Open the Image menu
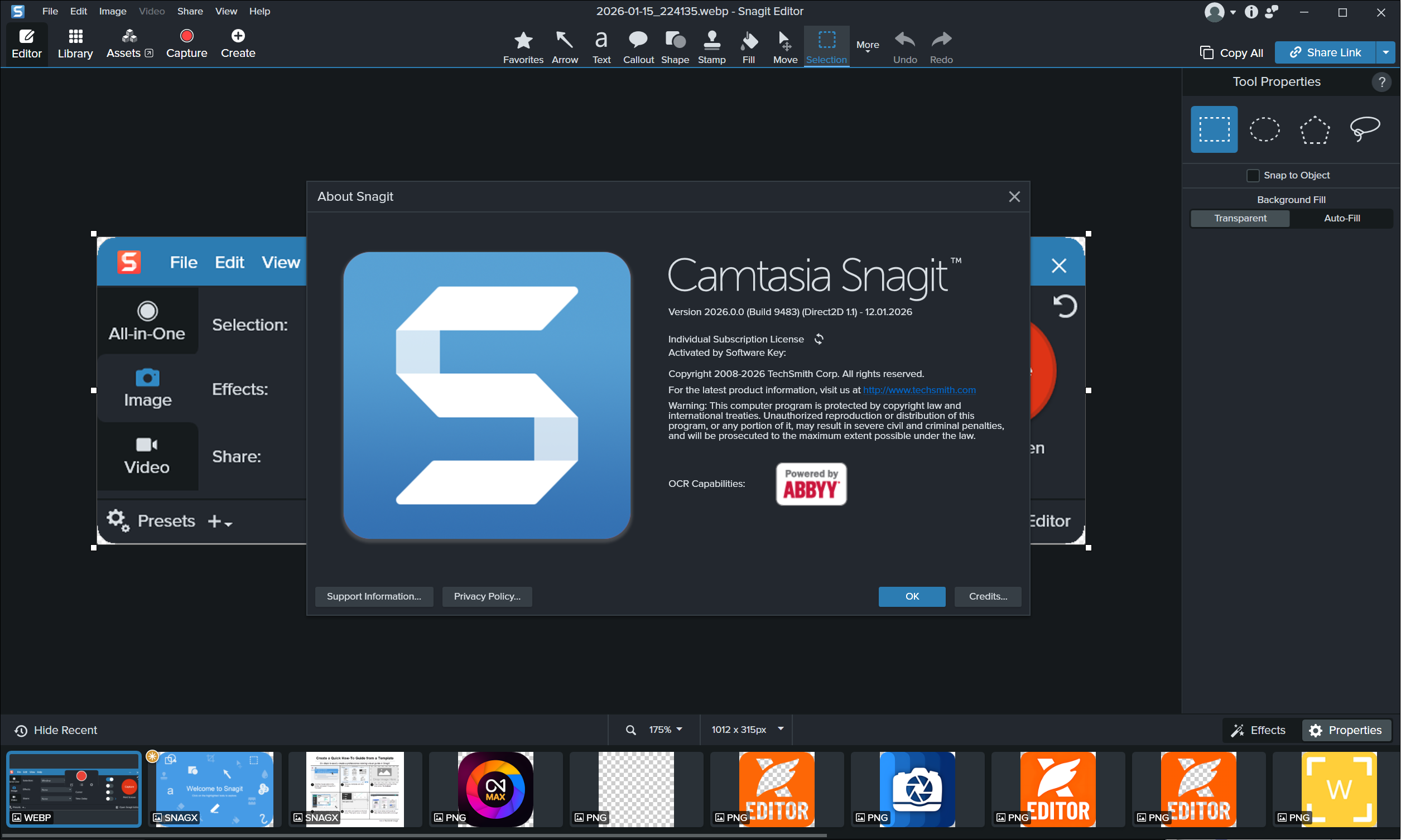 (112, 11)
